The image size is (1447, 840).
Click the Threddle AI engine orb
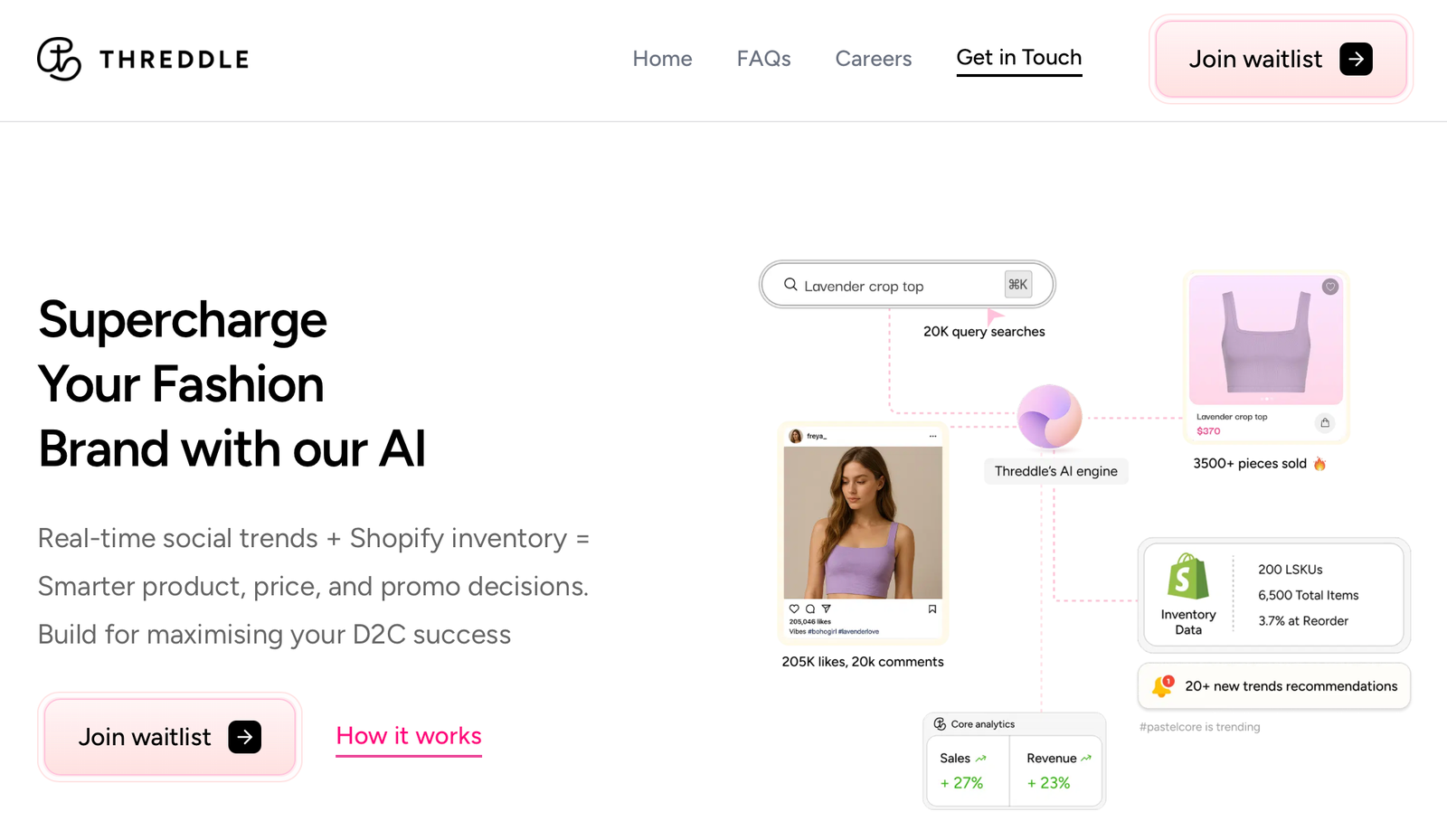point(1049,417)
